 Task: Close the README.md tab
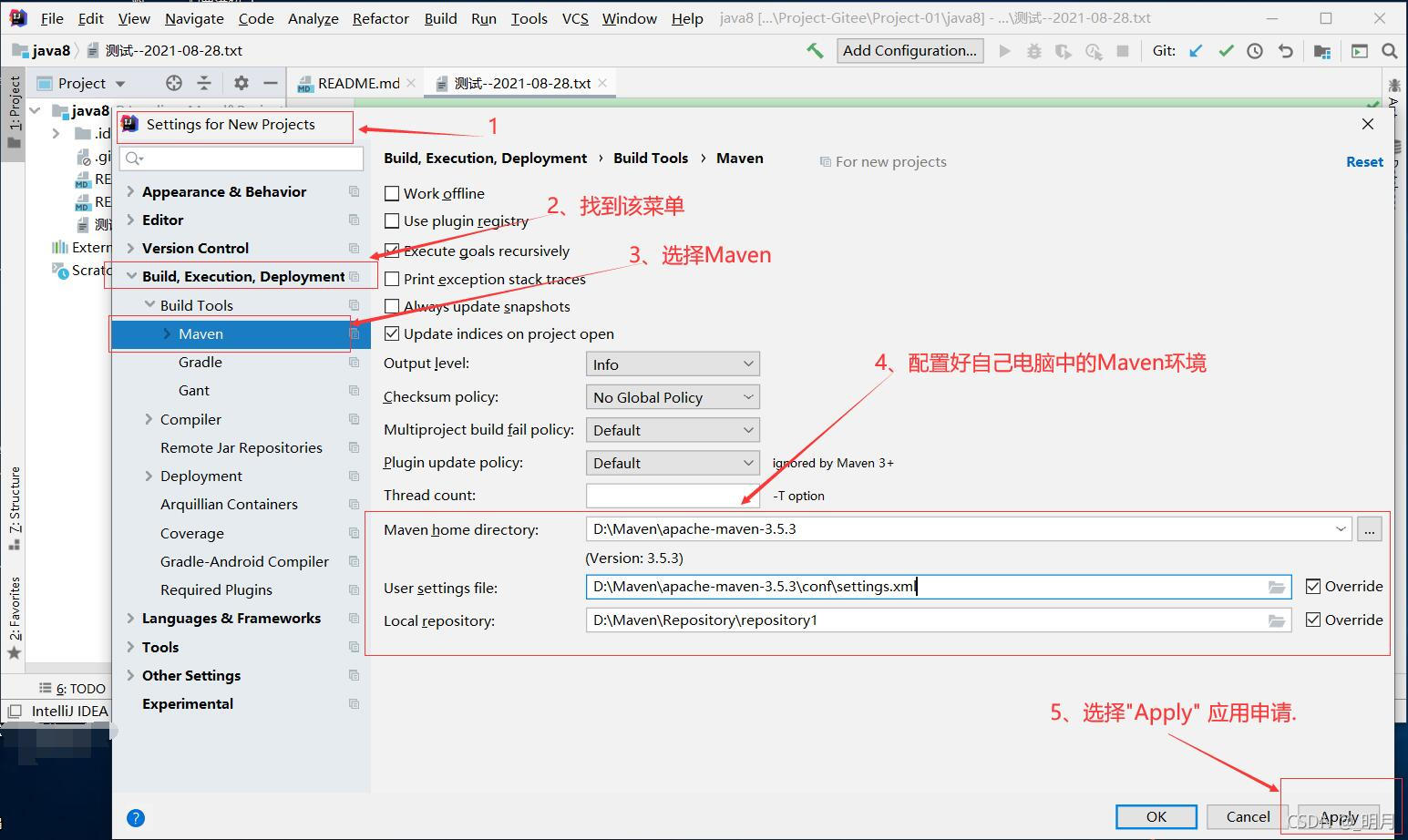point(411,83)
